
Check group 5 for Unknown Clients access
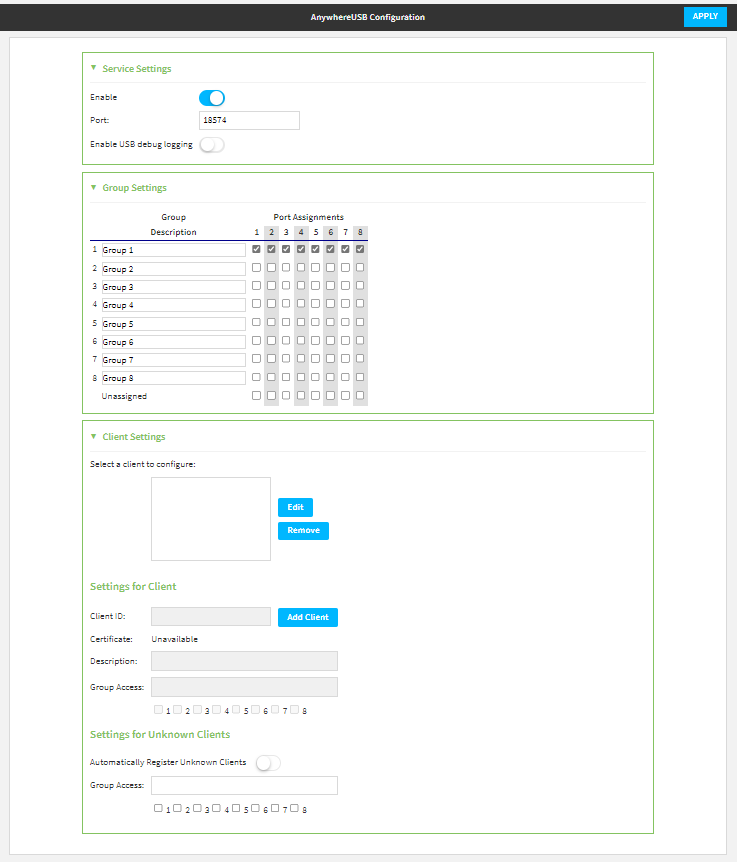coord(236,808)
